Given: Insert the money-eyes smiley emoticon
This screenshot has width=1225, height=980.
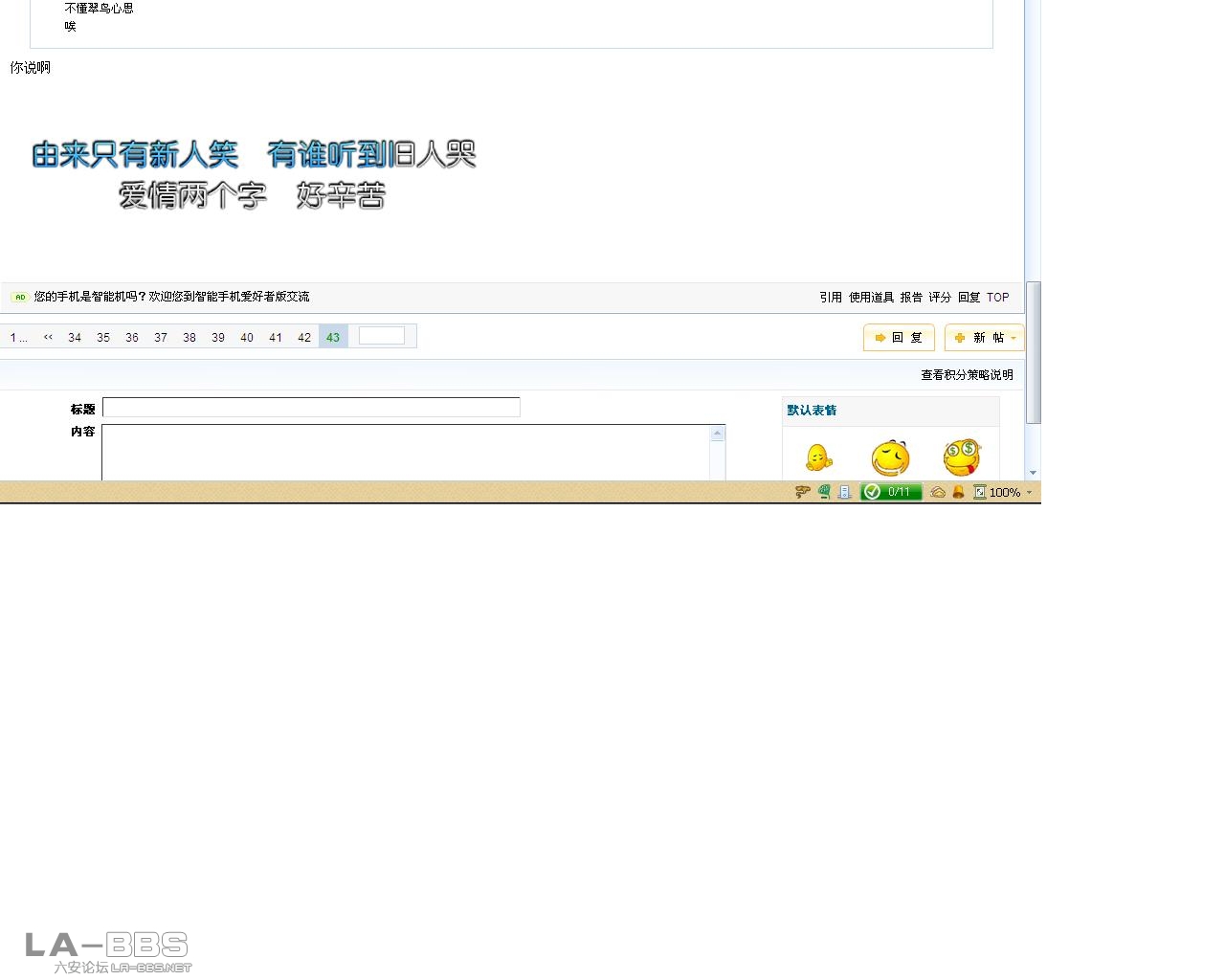Looking at the screenshot, I should pos(962,458).
